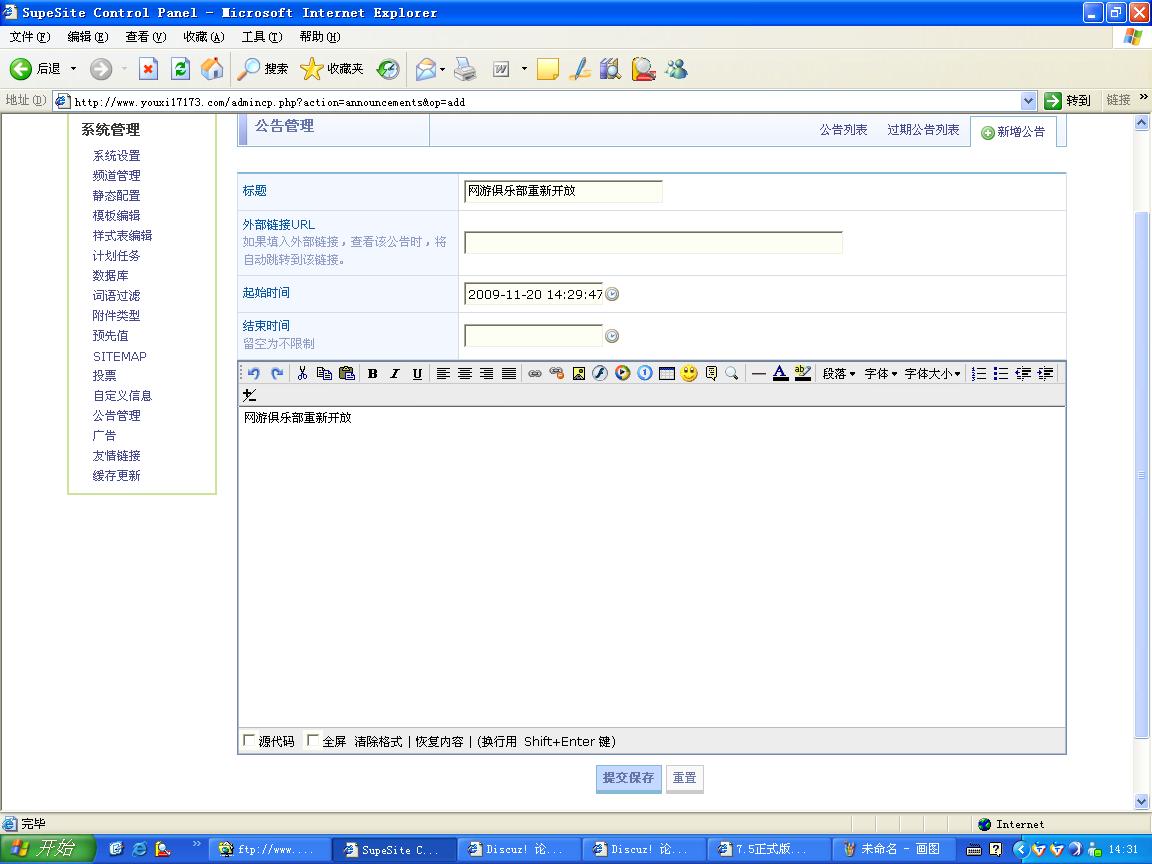Click IE refresh page icon

tap(180, 68)
